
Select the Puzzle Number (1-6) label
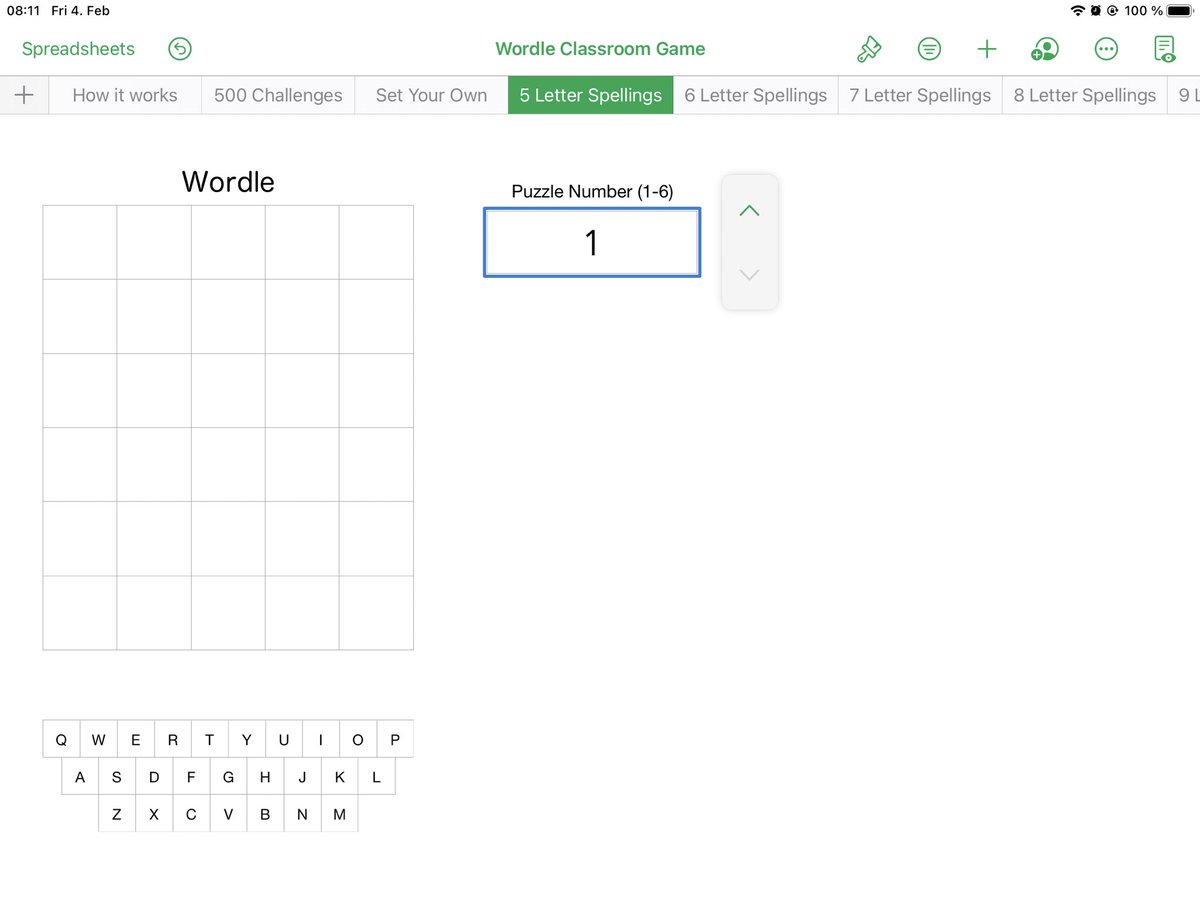(592, 191)
